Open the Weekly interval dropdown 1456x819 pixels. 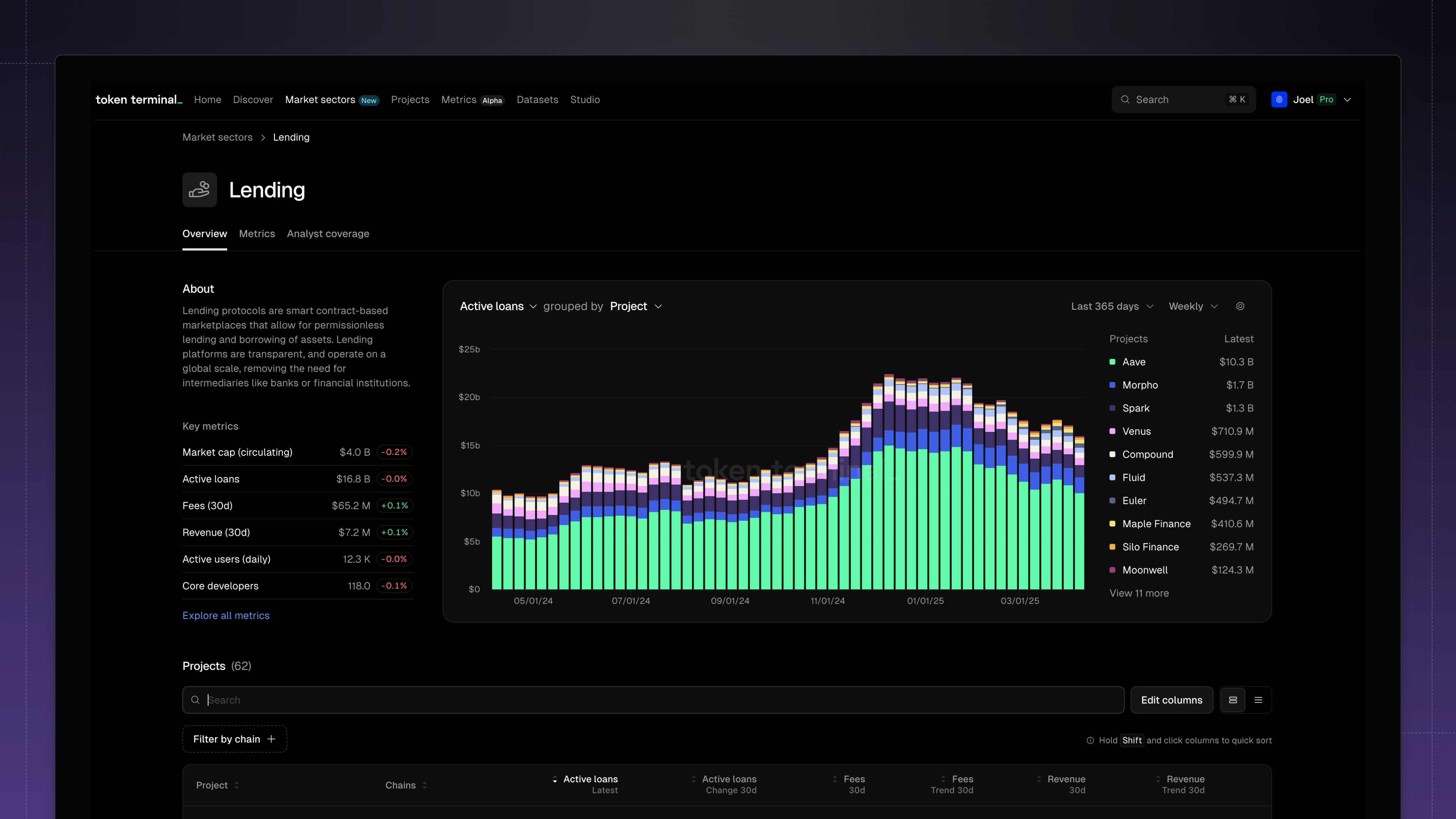click(1192, 306)
